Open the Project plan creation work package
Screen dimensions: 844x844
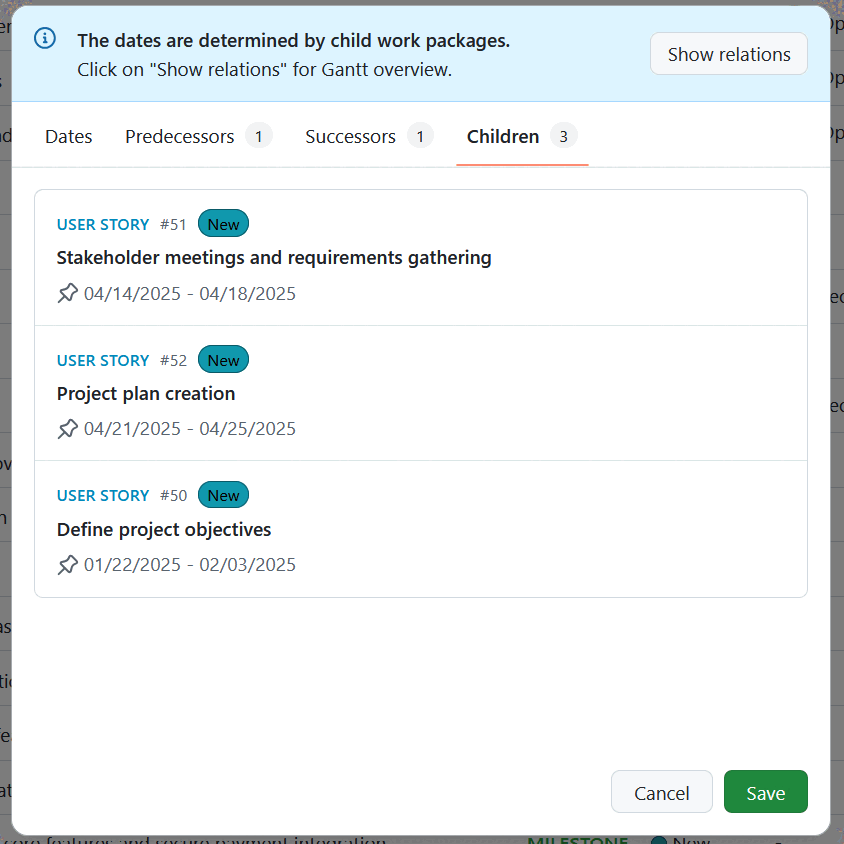click(x=146, y=393)
